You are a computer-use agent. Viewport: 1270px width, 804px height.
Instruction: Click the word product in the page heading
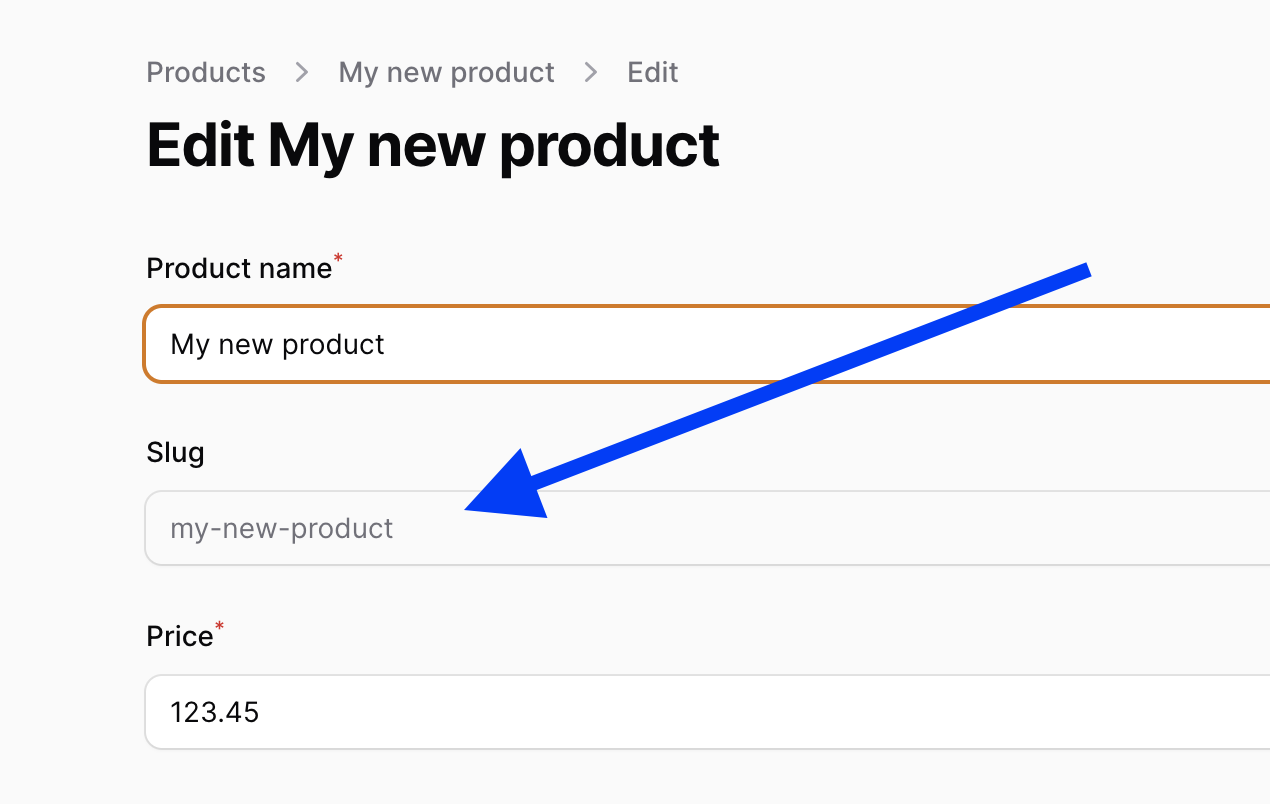point(610,147)
